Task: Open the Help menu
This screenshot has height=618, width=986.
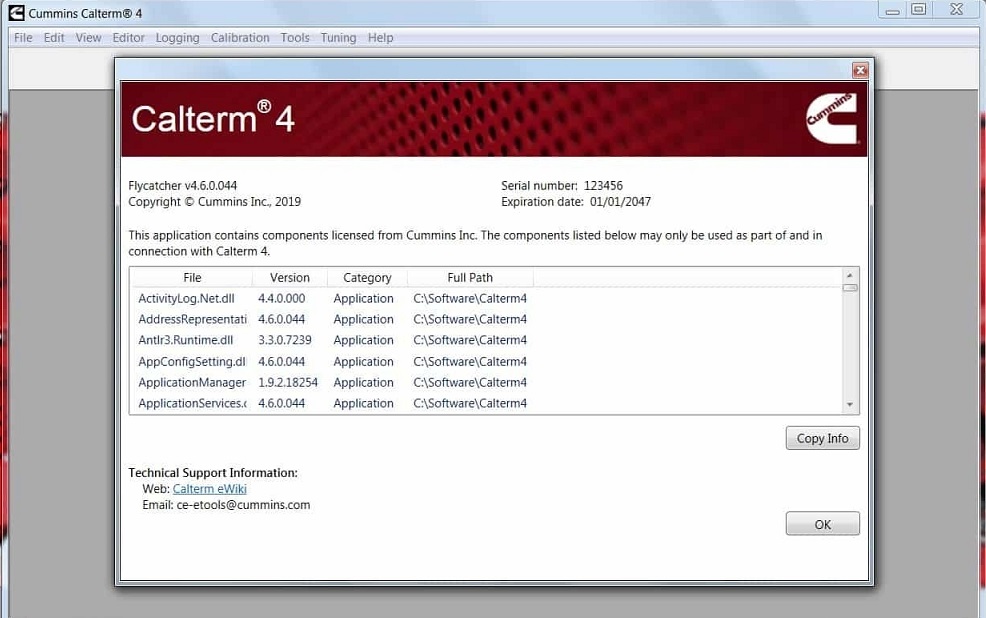Action: 380,38
